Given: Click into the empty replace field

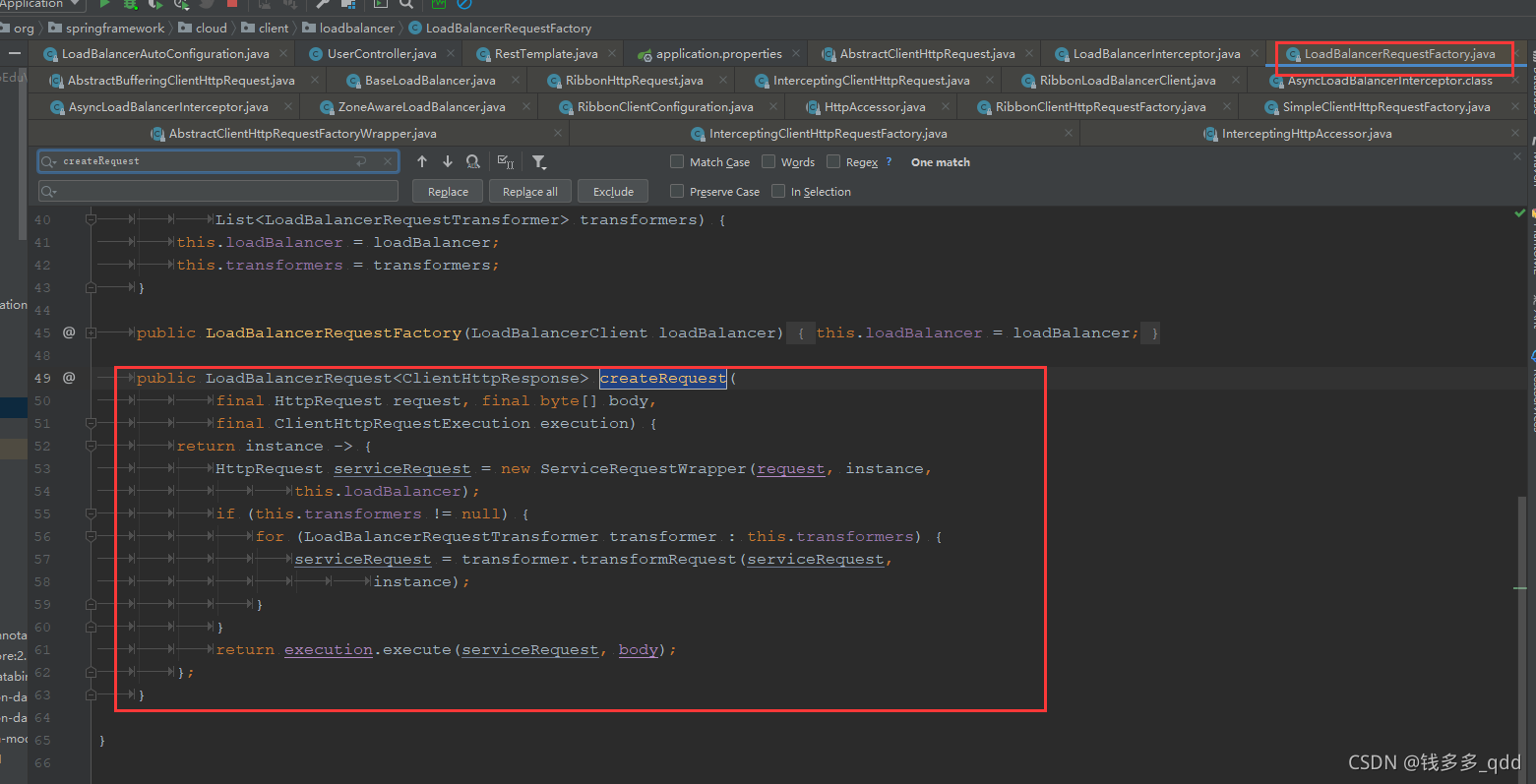Looking at the screenshot, I should (217, 191).
